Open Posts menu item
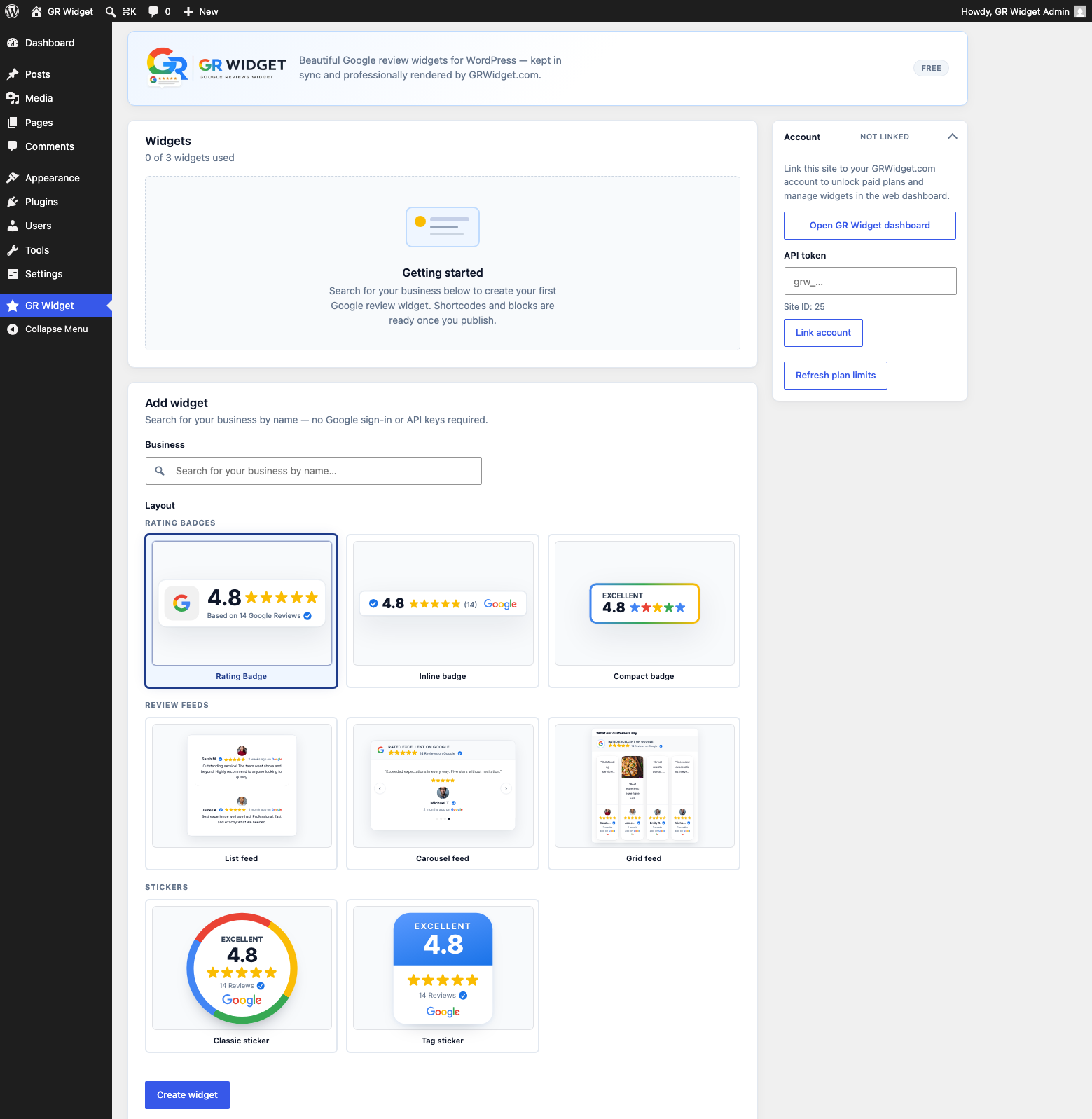The width and height of the screenshot is (1092, 1119). (56, 74)
